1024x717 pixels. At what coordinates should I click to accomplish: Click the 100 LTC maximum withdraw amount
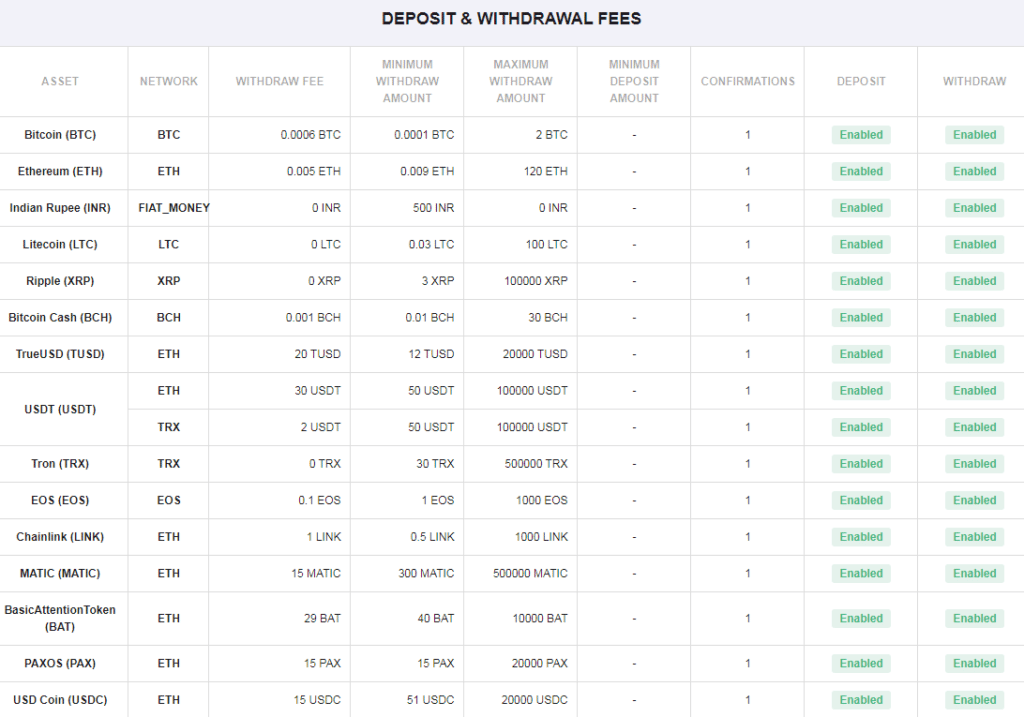547,244
